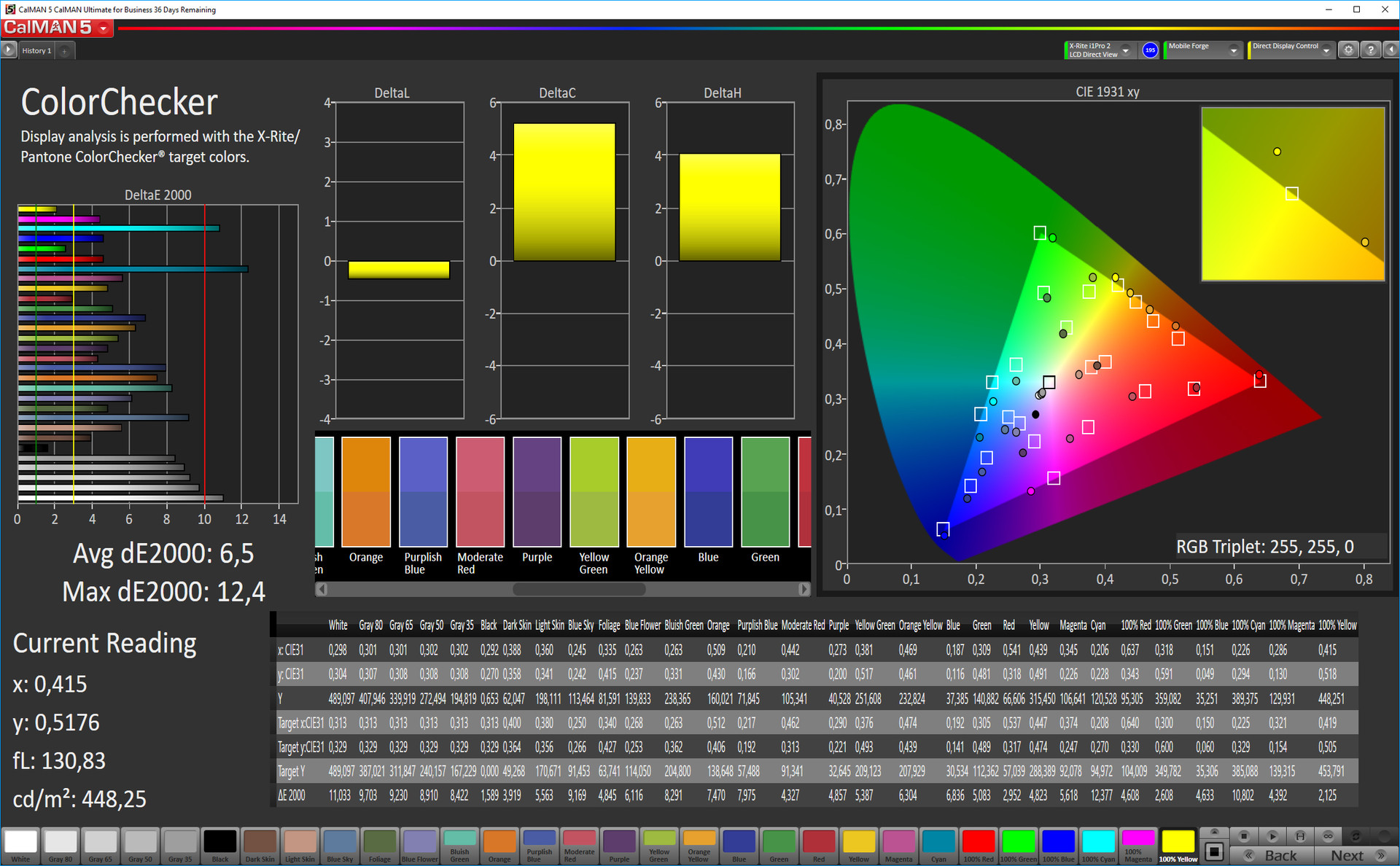
Task: Click the help question mark icon
Action: click(1370, 50)
